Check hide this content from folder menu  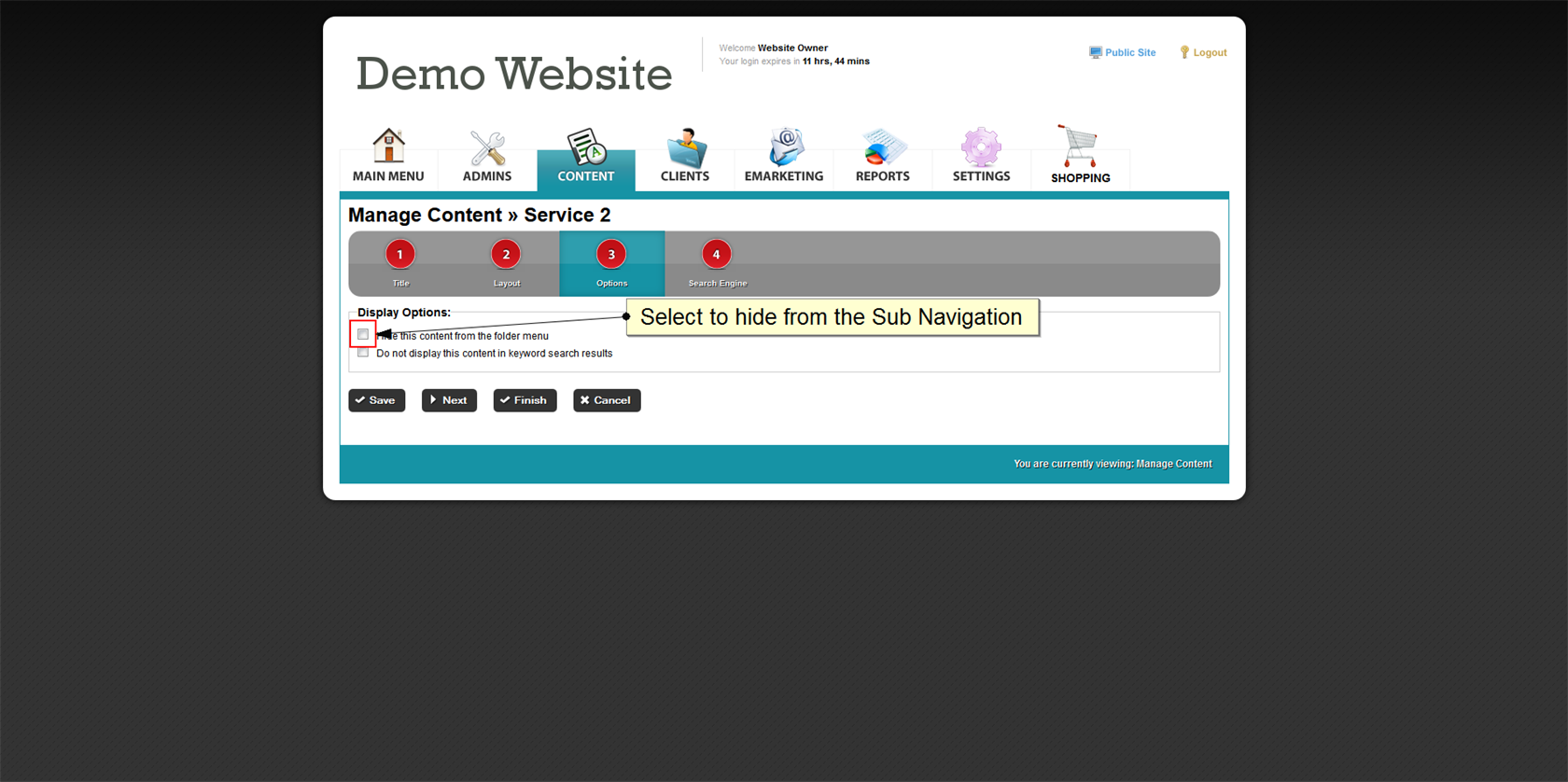tap(363, 334)
